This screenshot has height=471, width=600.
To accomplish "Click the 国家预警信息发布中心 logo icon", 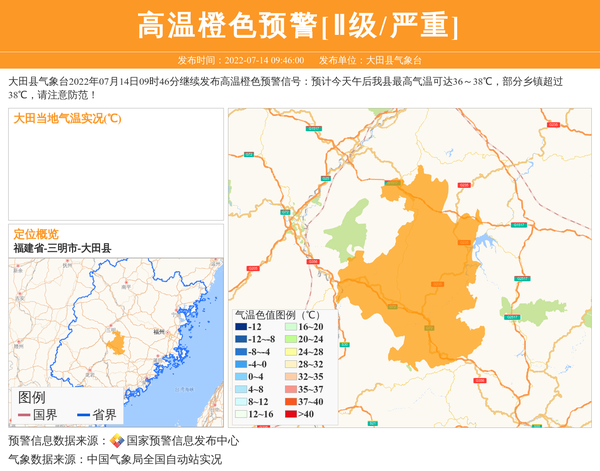I will 117,441.
